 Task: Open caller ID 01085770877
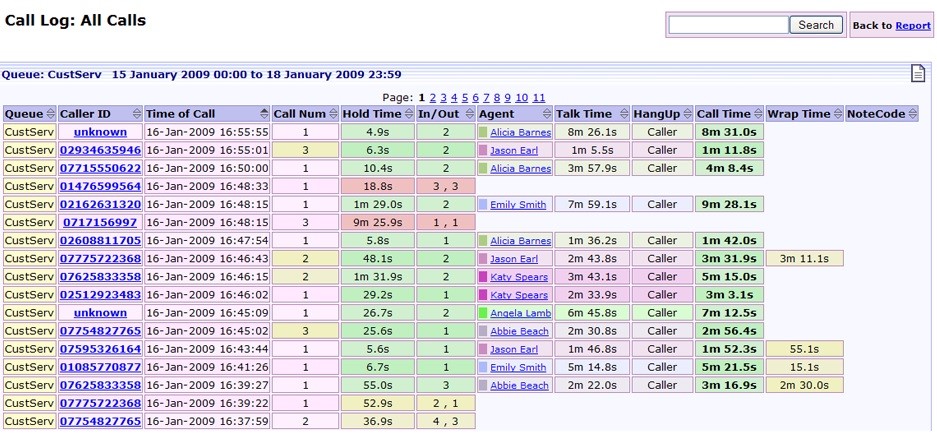100,367
